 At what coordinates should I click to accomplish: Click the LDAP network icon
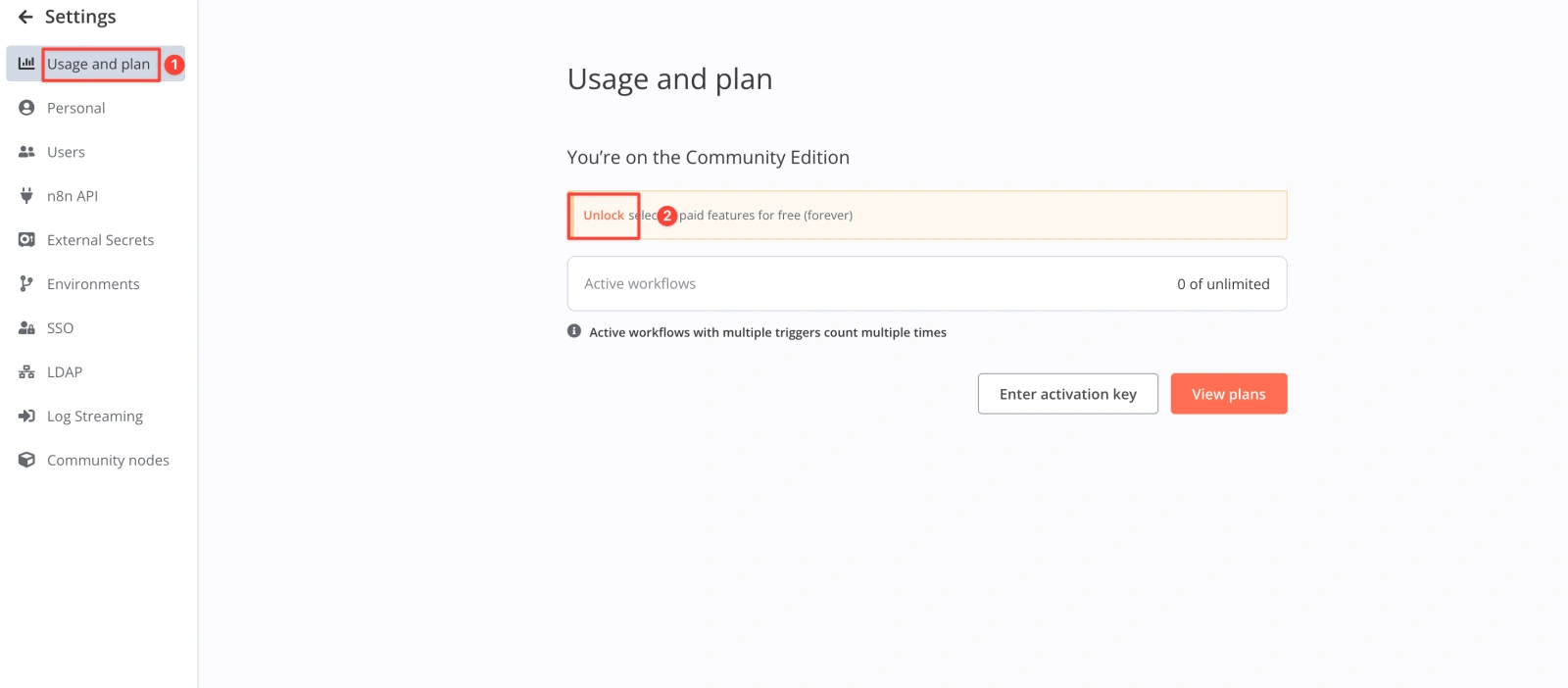[26, 372]
